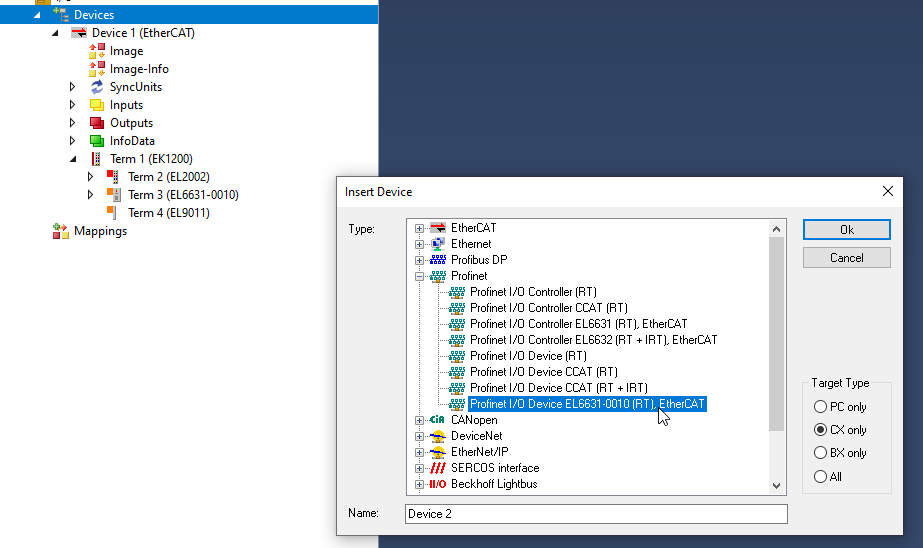923x548 pixels.
Task: Click the Term 4 (EL9011) terminal icon
Action: point(115,213)
